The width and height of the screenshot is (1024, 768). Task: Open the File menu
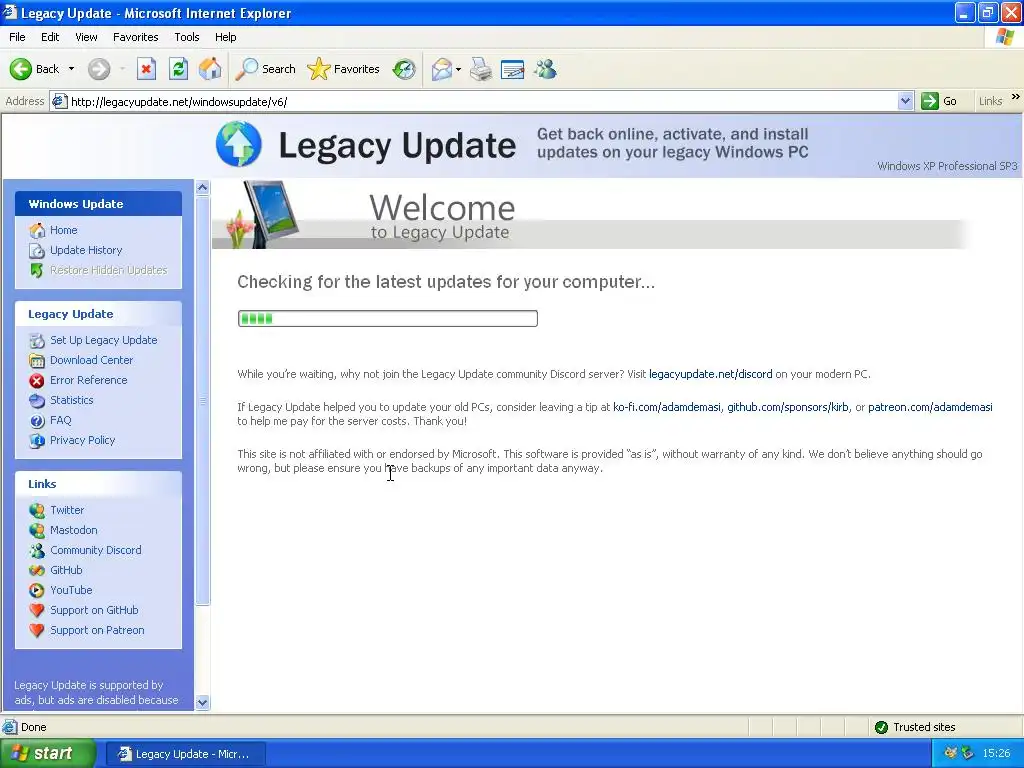[x=17, y=37]
